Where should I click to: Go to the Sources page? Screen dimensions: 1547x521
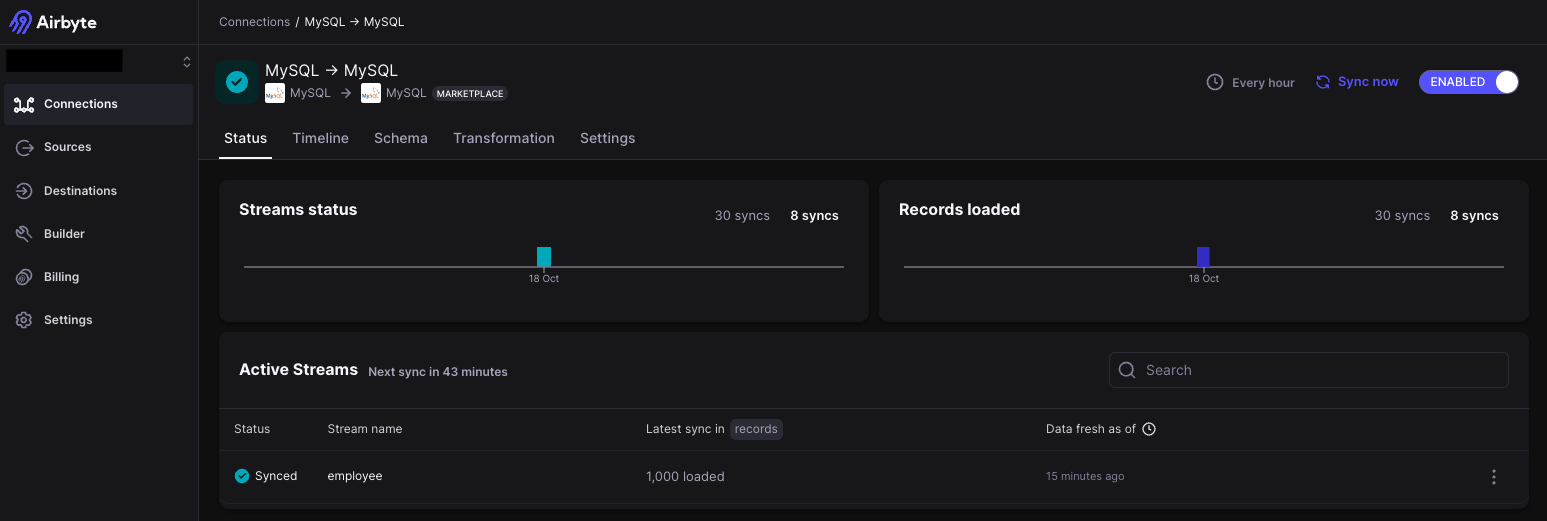[67, 147]
